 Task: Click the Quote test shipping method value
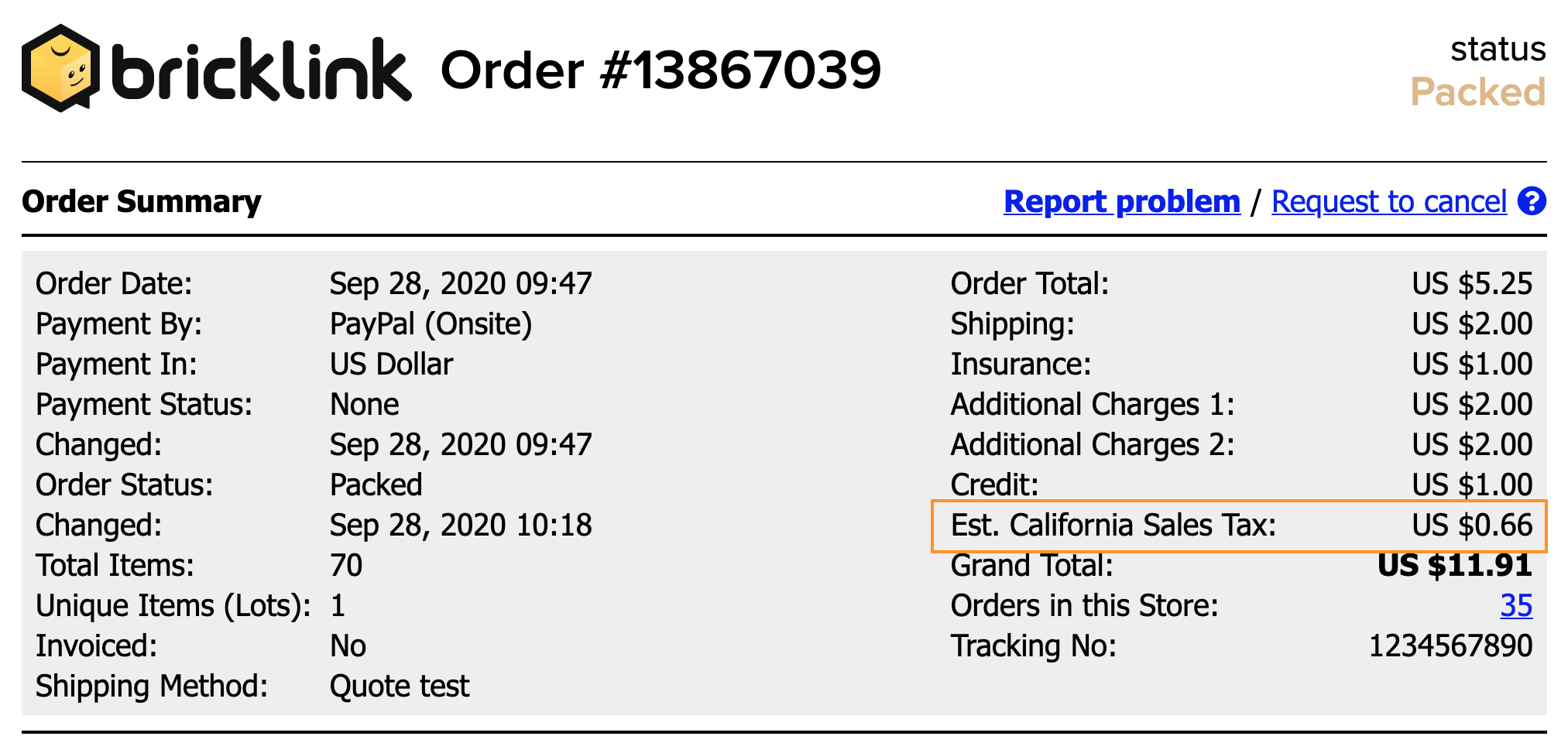399,687
